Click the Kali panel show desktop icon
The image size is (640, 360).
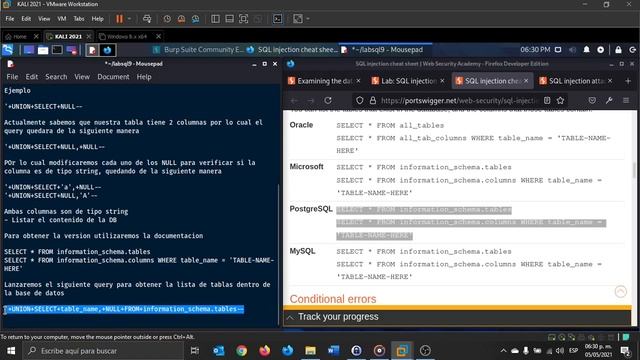pyautogui.click(x=29, y=50)
